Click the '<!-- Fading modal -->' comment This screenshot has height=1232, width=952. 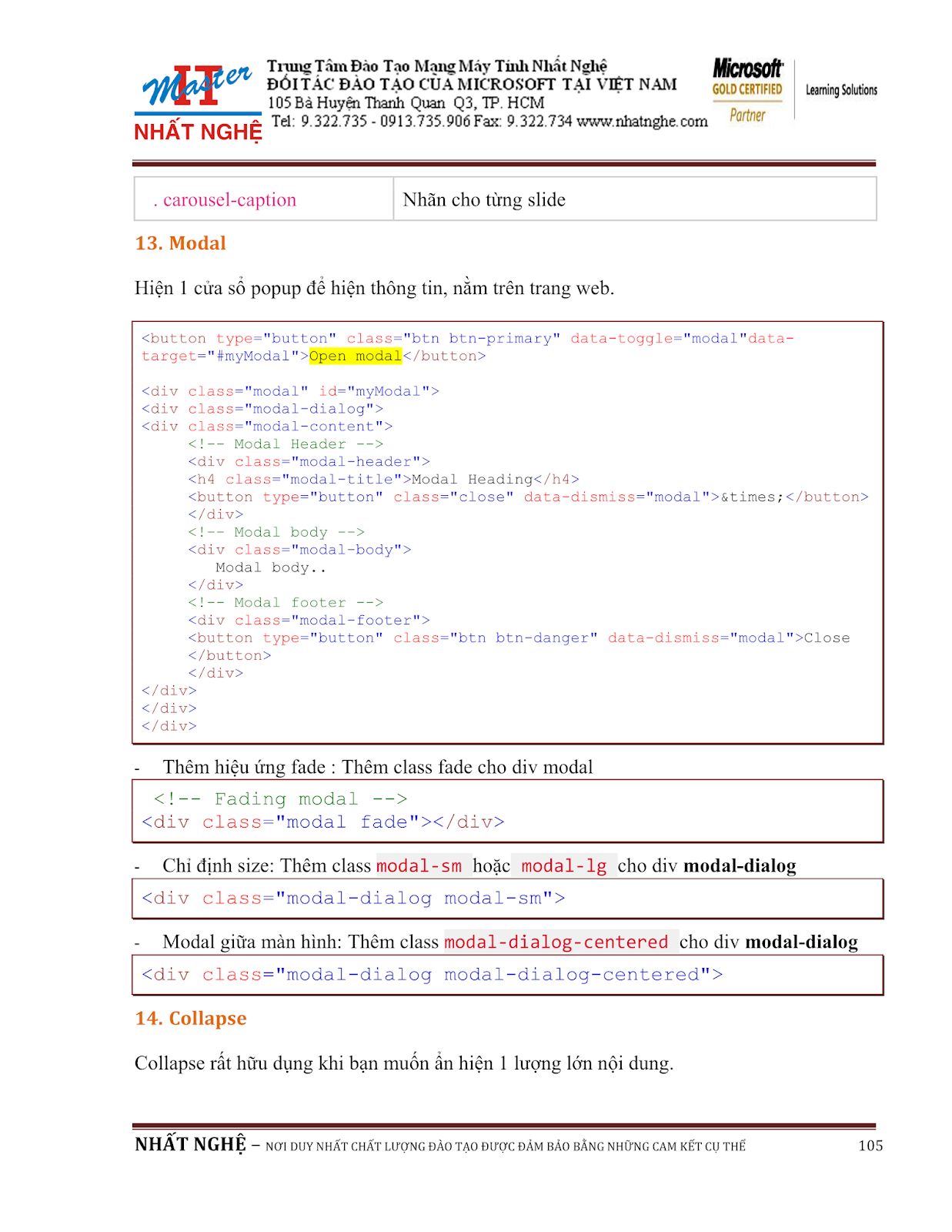click(x=281, y=799)
